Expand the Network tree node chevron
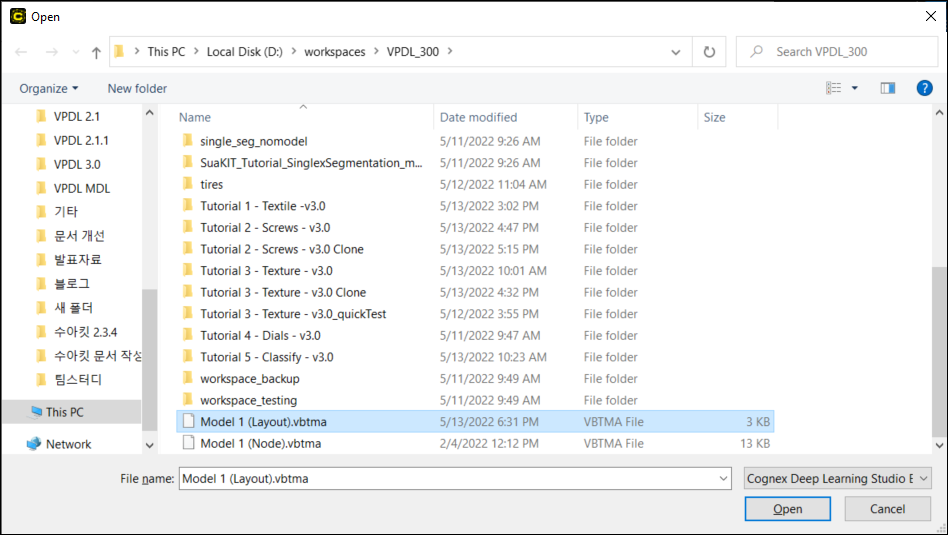The height and width of the screenshot is (535, 948). point(11,444)
